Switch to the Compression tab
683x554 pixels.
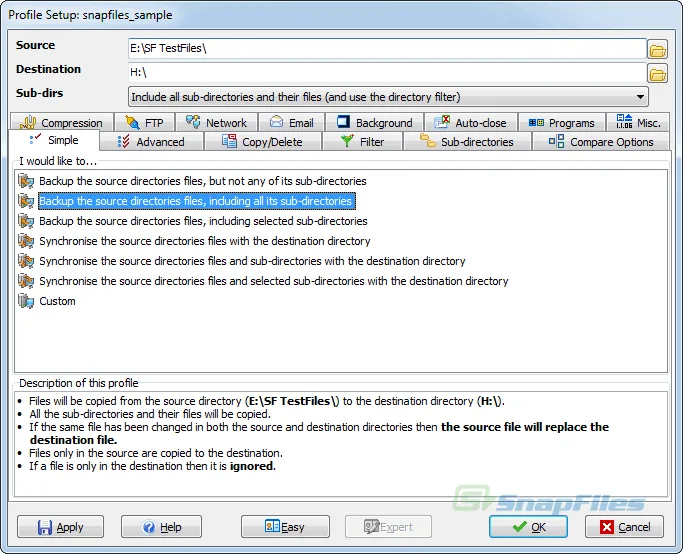point(61,123)
